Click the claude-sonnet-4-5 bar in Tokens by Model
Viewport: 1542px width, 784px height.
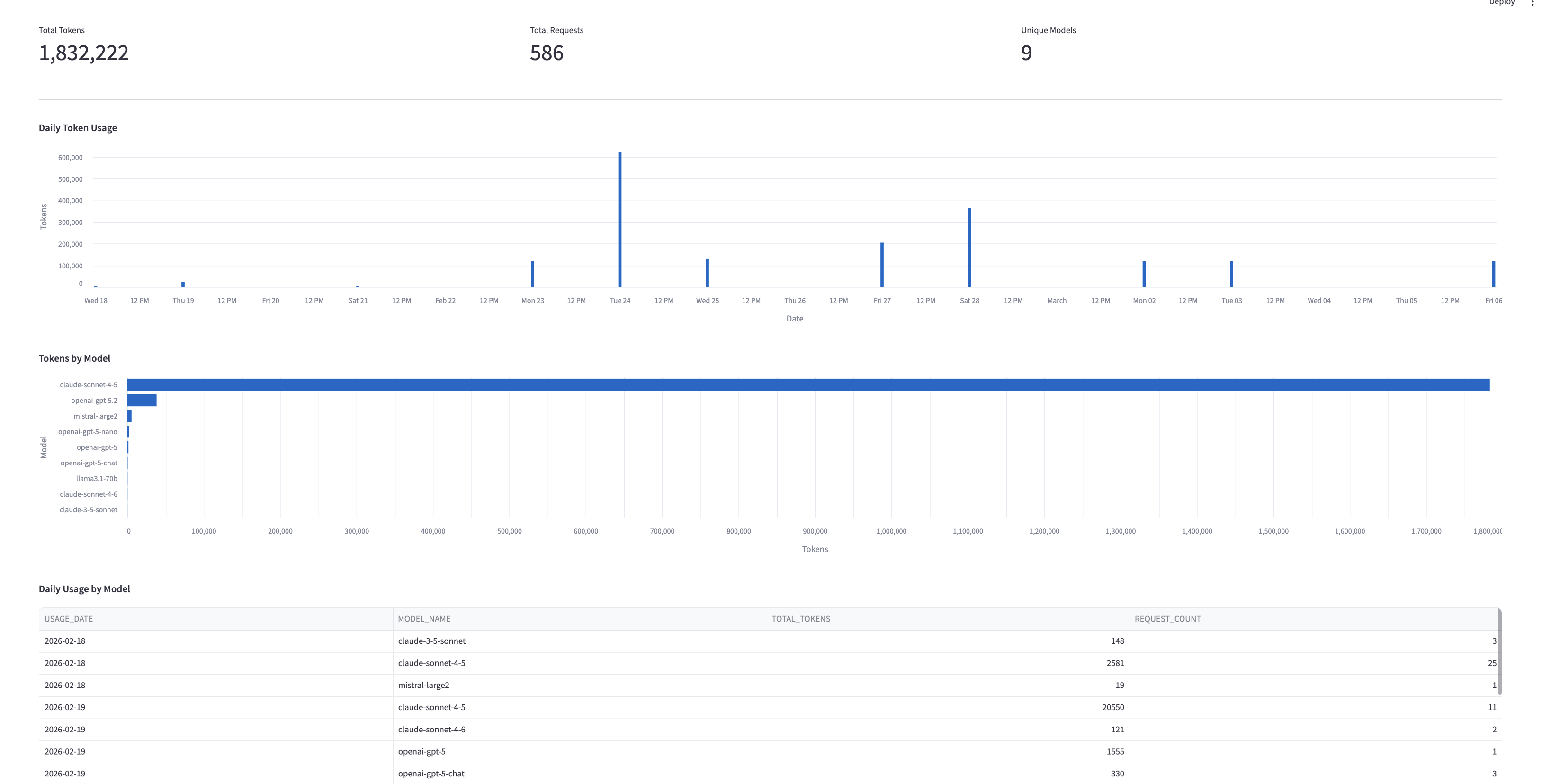[808, 385]
